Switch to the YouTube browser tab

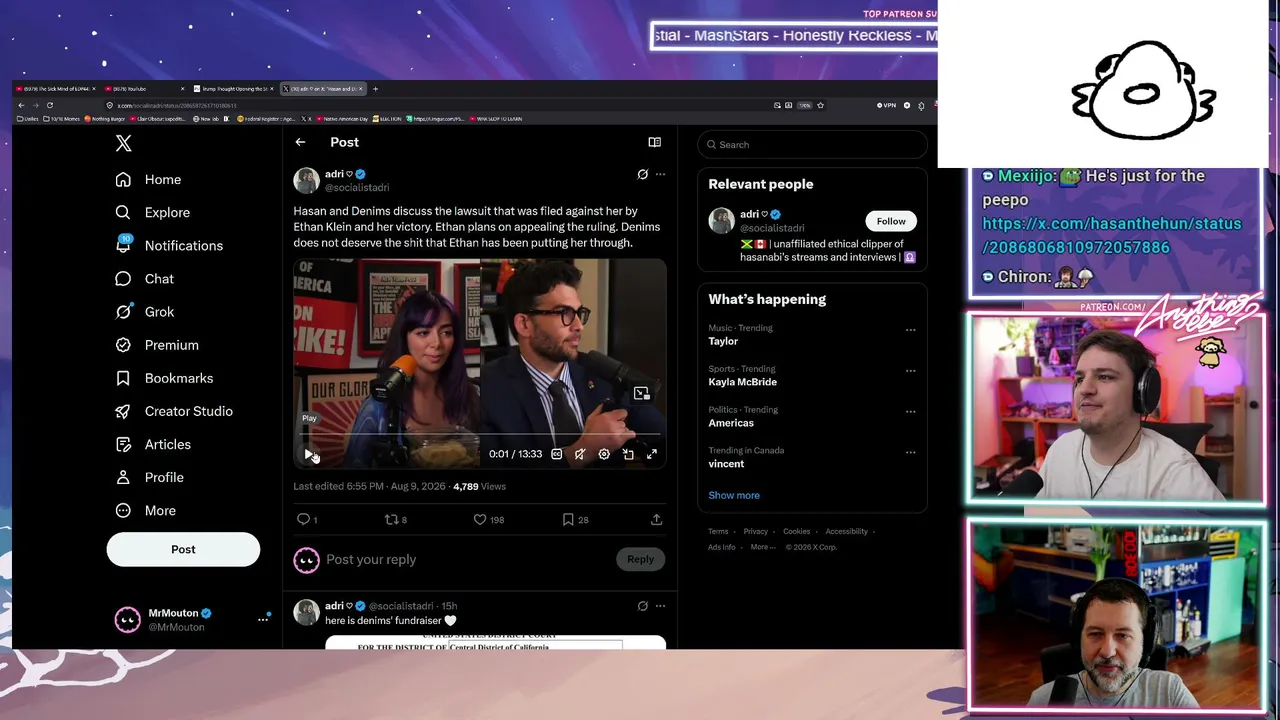click(145, 89)
